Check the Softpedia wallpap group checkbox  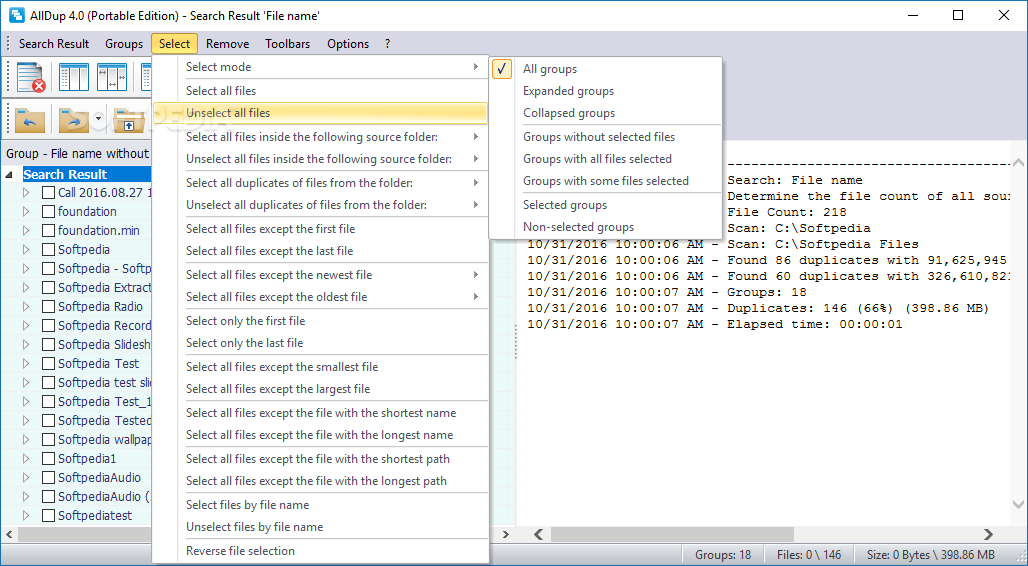[48, 440]
